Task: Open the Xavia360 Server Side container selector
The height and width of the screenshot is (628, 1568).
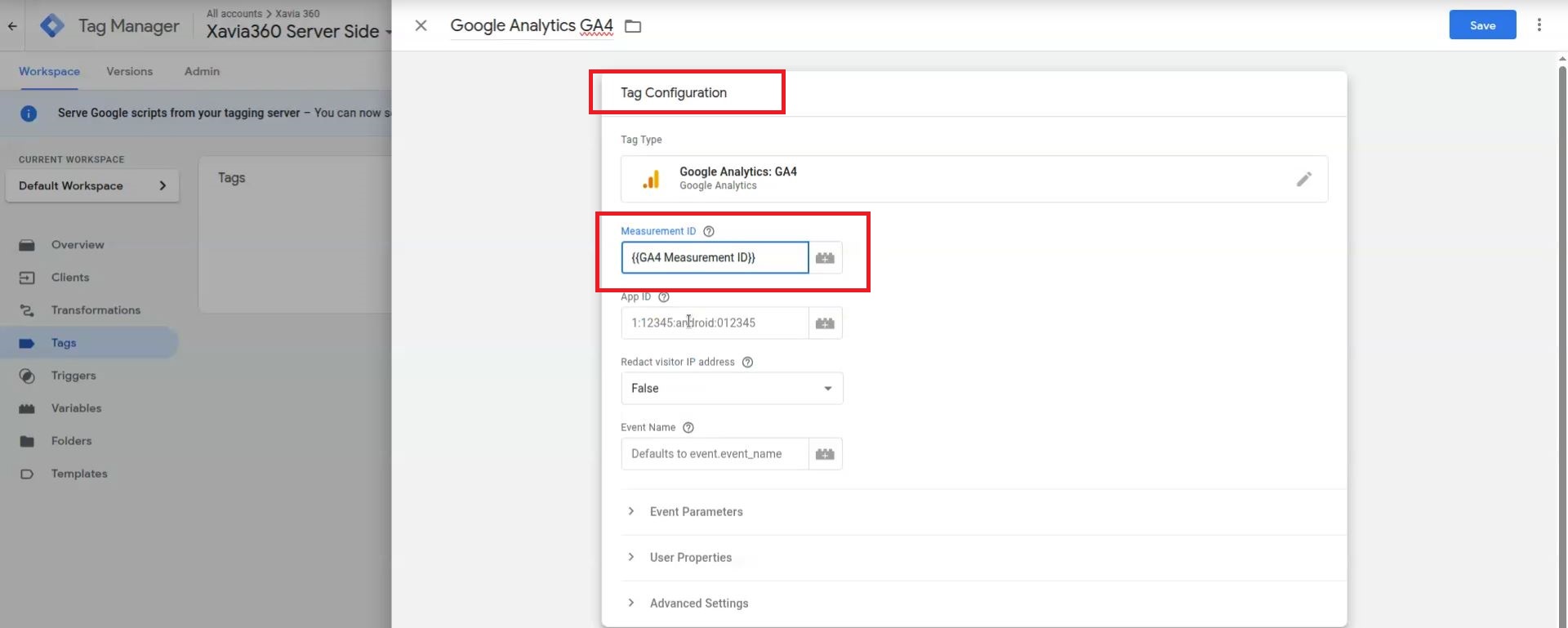Action: [299, 31]
